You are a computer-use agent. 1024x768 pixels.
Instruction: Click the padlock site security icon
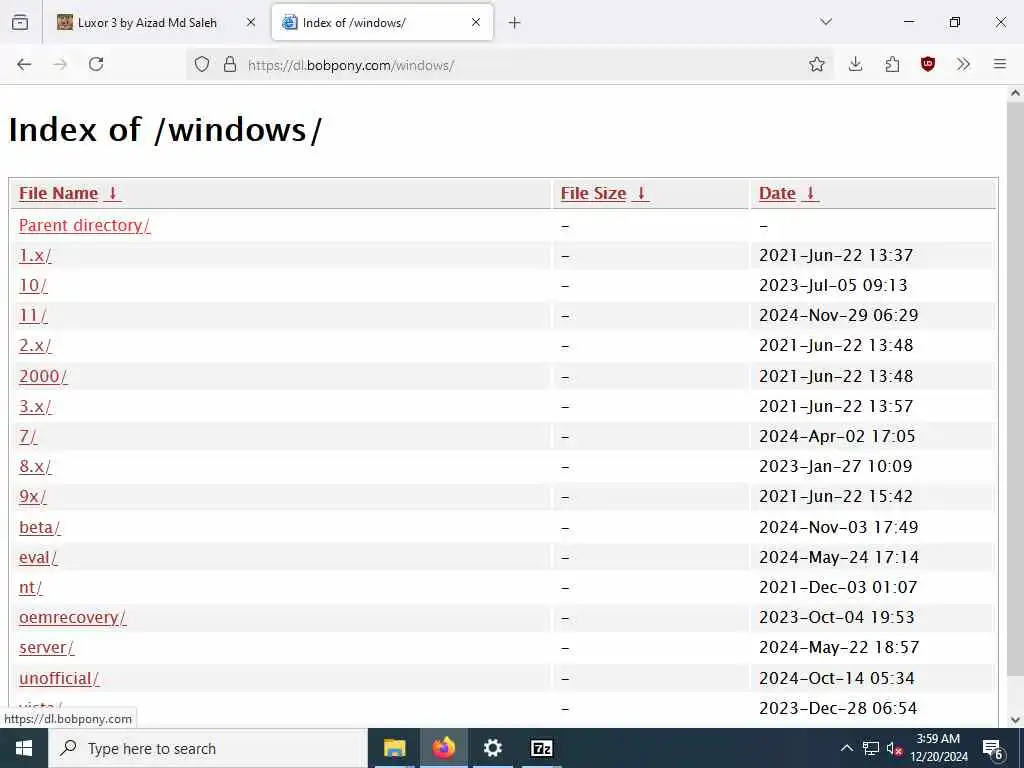pyautogui.click(x=230, y=64)
